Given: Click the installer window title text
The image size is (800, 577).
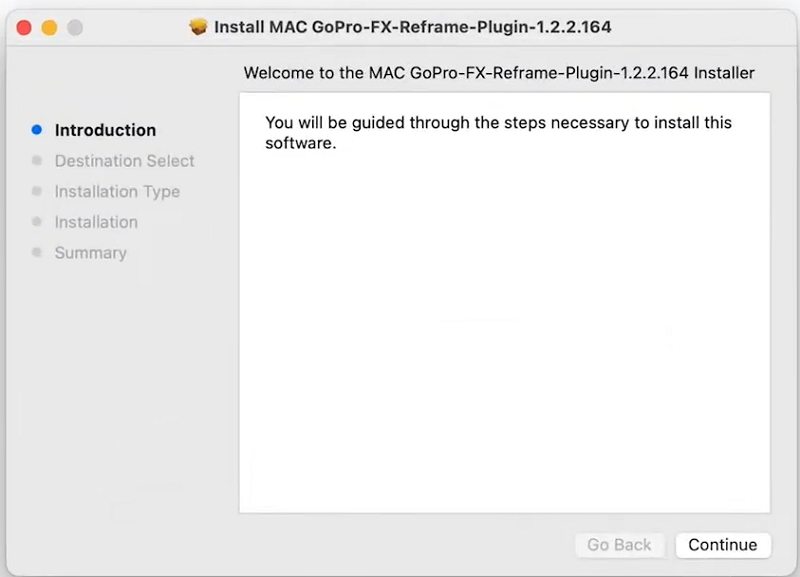Looking at the screenshot, I should (412, 27).
